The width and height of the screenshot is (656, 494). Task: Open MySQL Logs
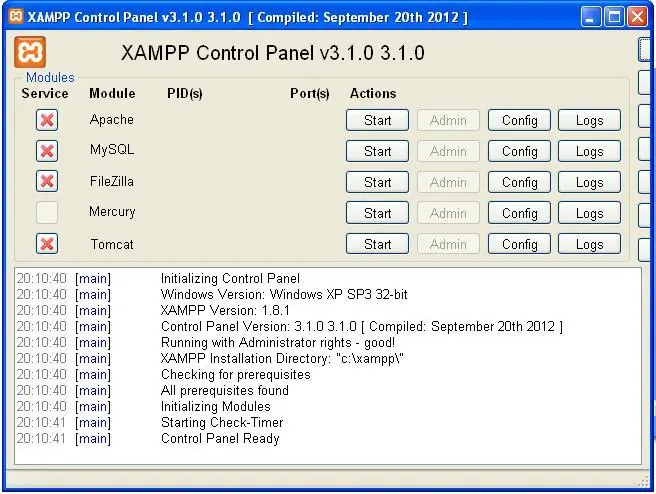pyautogui.click(x=589, y=151)
